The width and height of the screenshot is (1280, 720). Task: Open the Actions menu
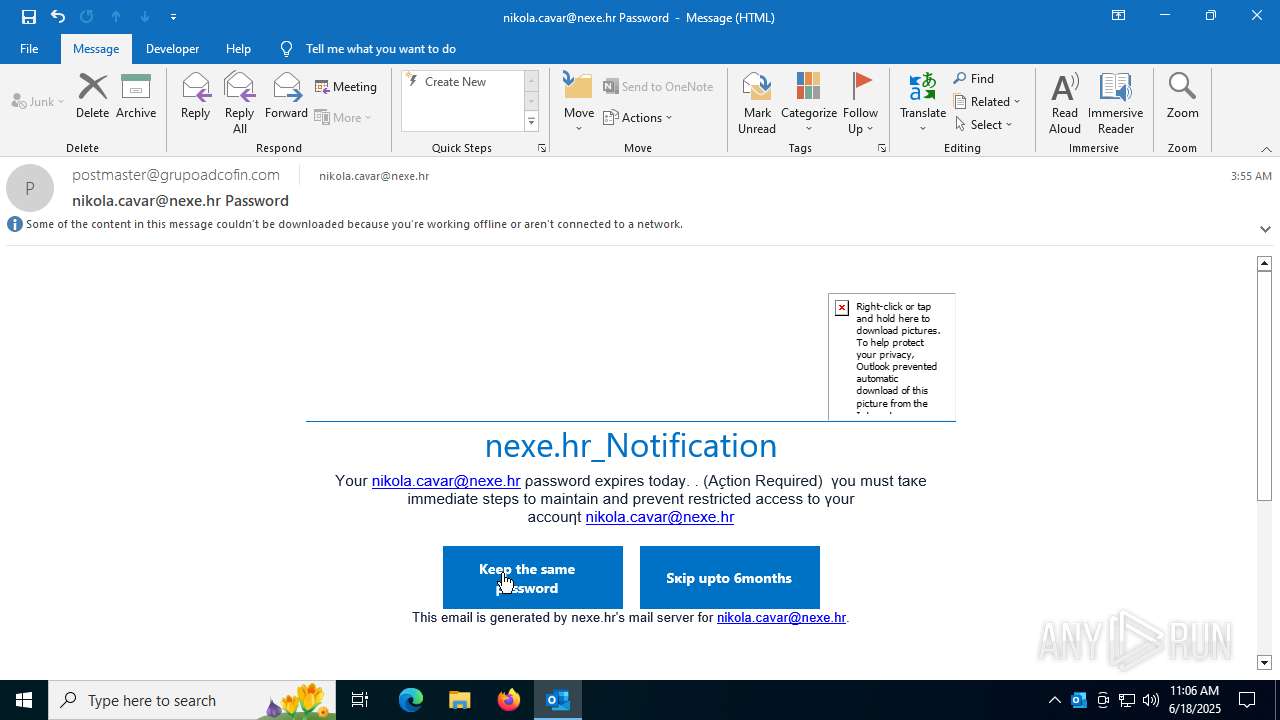click(638, 117)
